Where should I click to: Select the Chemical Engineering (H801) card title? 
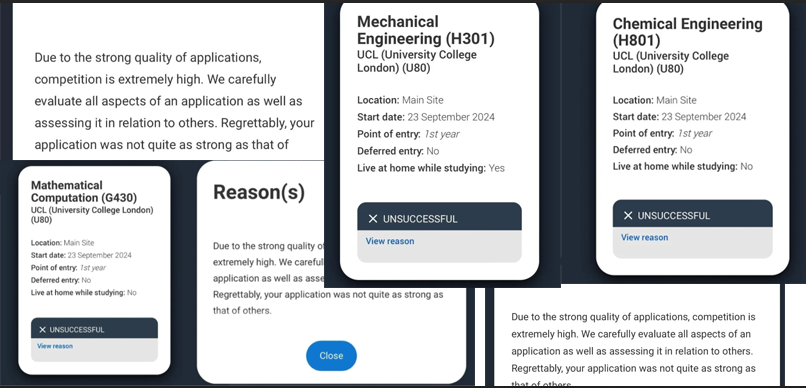(x=688, y=32)
